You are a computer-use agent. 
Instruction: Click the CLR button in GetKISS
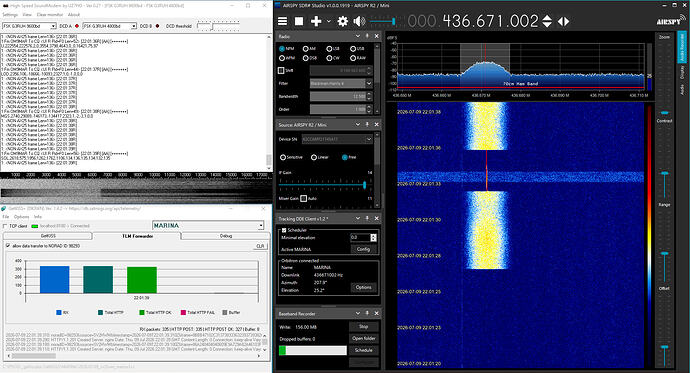pos(260,246)
